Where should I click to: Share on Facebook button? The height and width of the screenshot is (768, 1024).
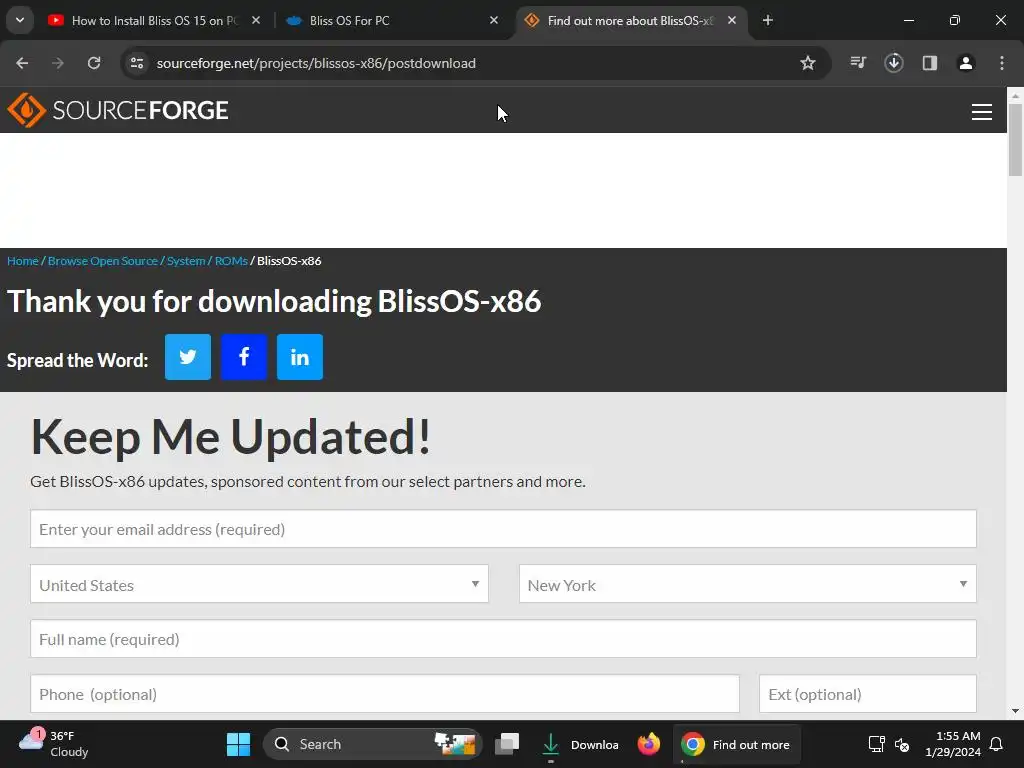[244, 357]
